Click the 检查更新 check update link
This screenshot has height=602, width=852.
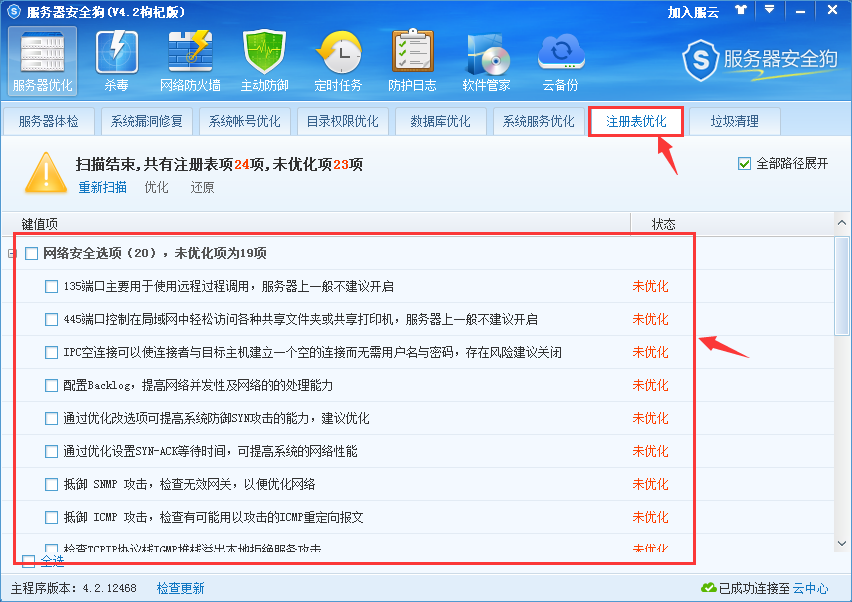tap(180, 588)
